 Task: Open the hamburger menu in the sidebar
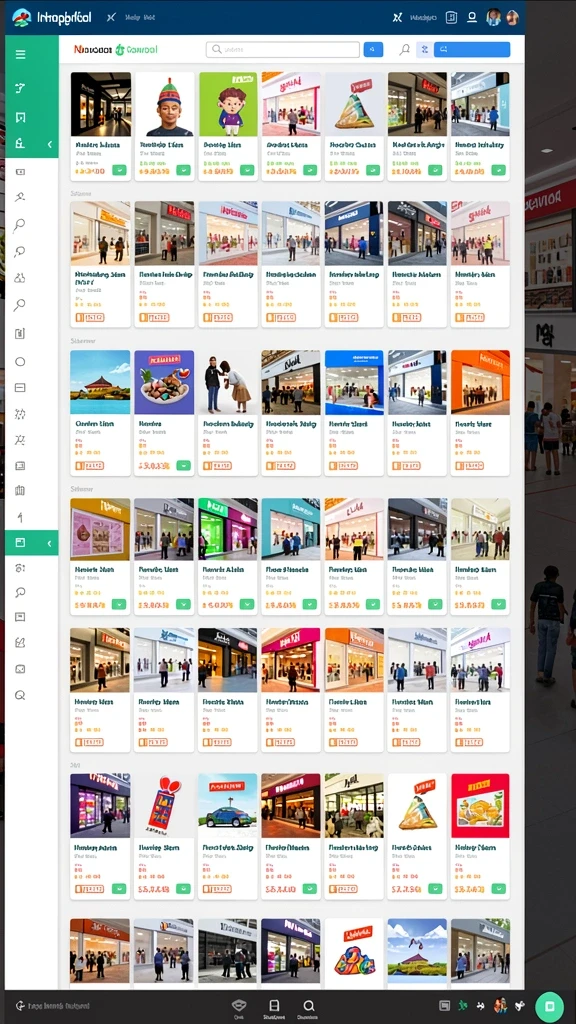pos(20,54)
